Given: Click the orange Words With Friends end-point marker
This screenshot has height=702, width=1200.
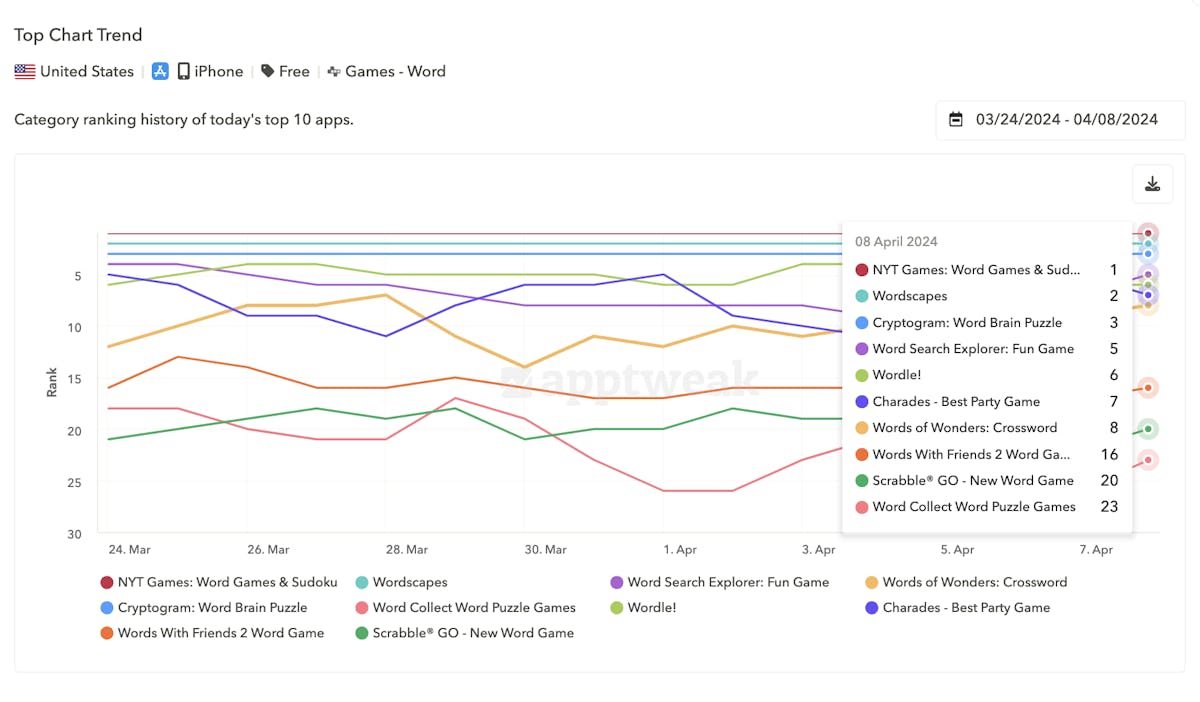Looking at the screenshot, I should pyautogui.click(x=1148, y=388).
